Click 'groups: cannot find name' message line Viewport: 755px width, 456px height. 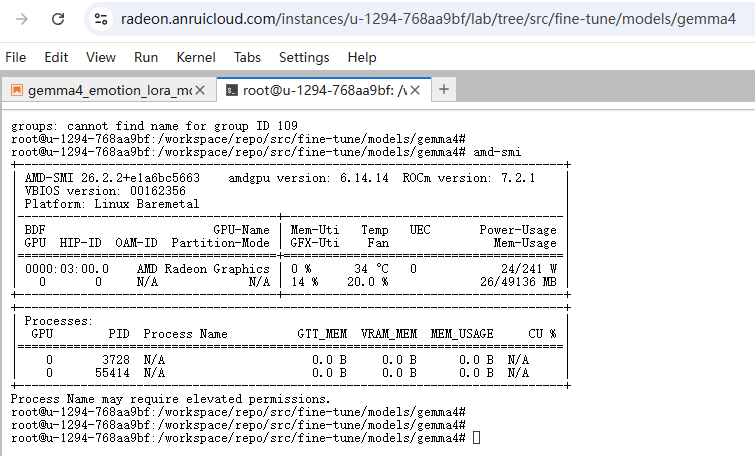(x=154, y=126)
